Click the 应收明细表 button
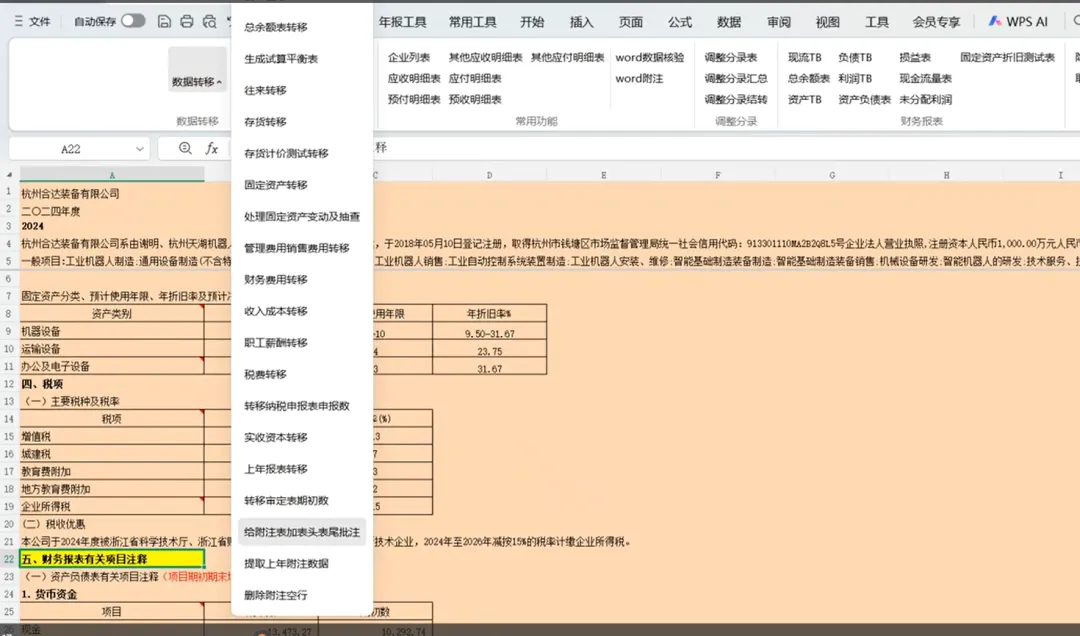Image resolution: width=1080 pixels, height=636 pixels. [414, 79]
